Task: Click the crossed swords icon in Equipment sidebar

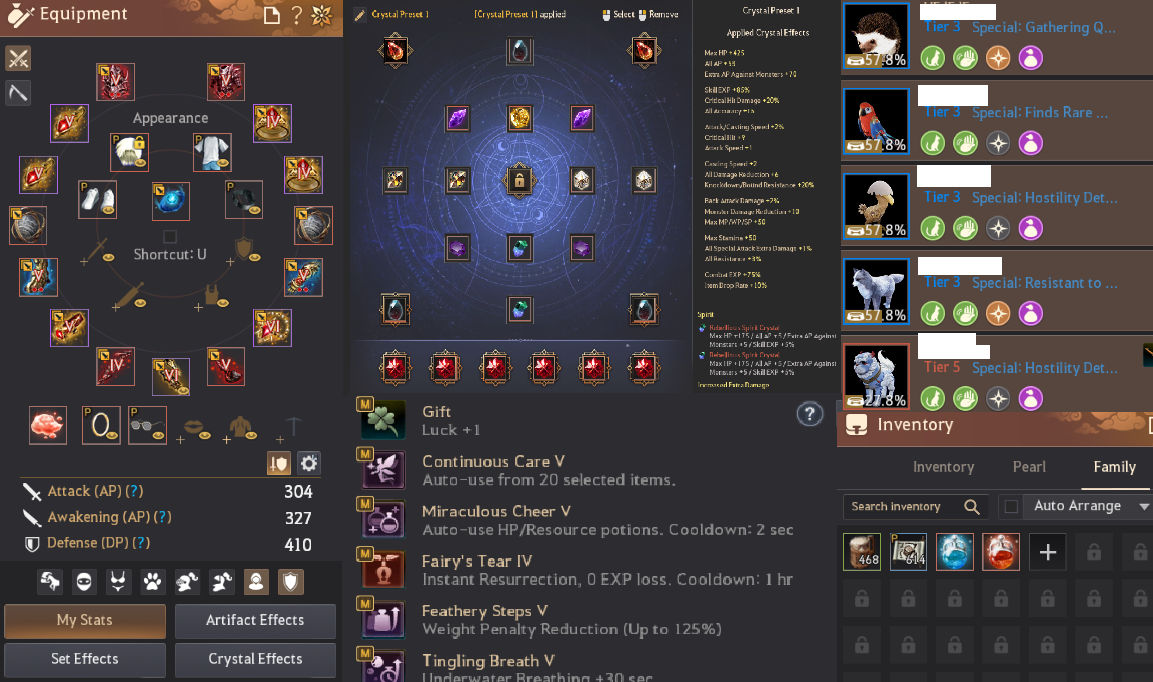Action: (x=18, y=58)
